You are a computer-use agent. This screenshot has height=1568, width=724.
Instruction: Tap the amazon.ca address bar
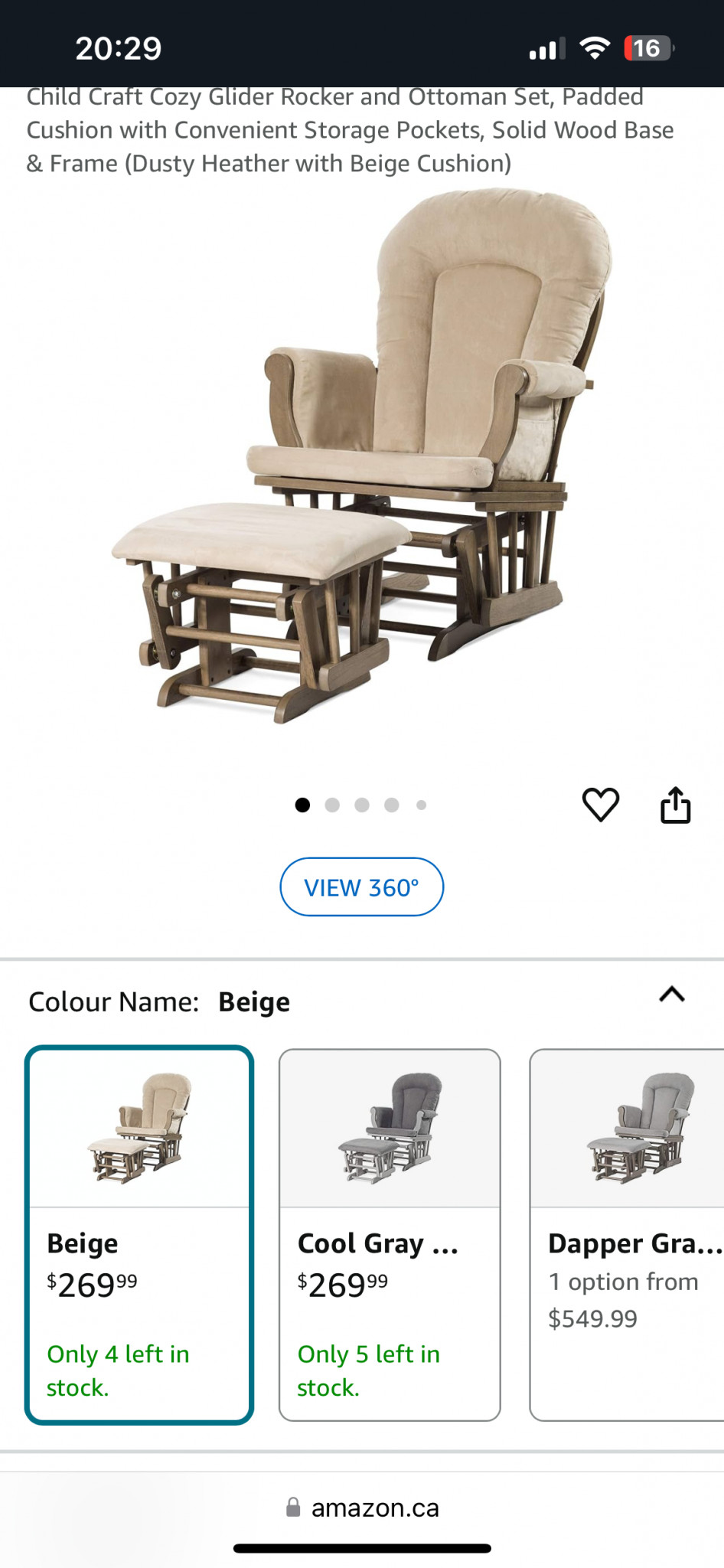pyautogui.click(x=362, y=1508)
